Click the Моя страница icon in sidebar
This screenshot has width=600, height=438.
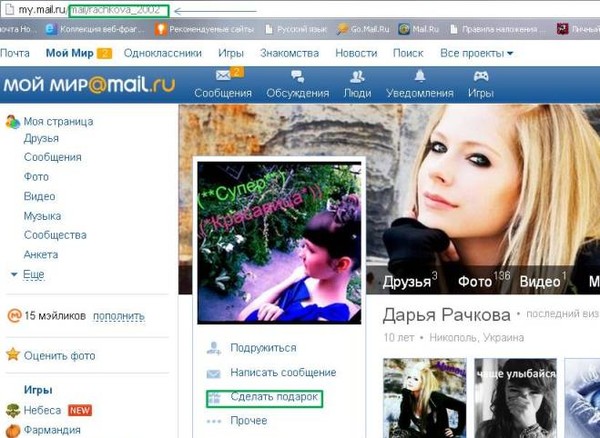click(12, 122)
